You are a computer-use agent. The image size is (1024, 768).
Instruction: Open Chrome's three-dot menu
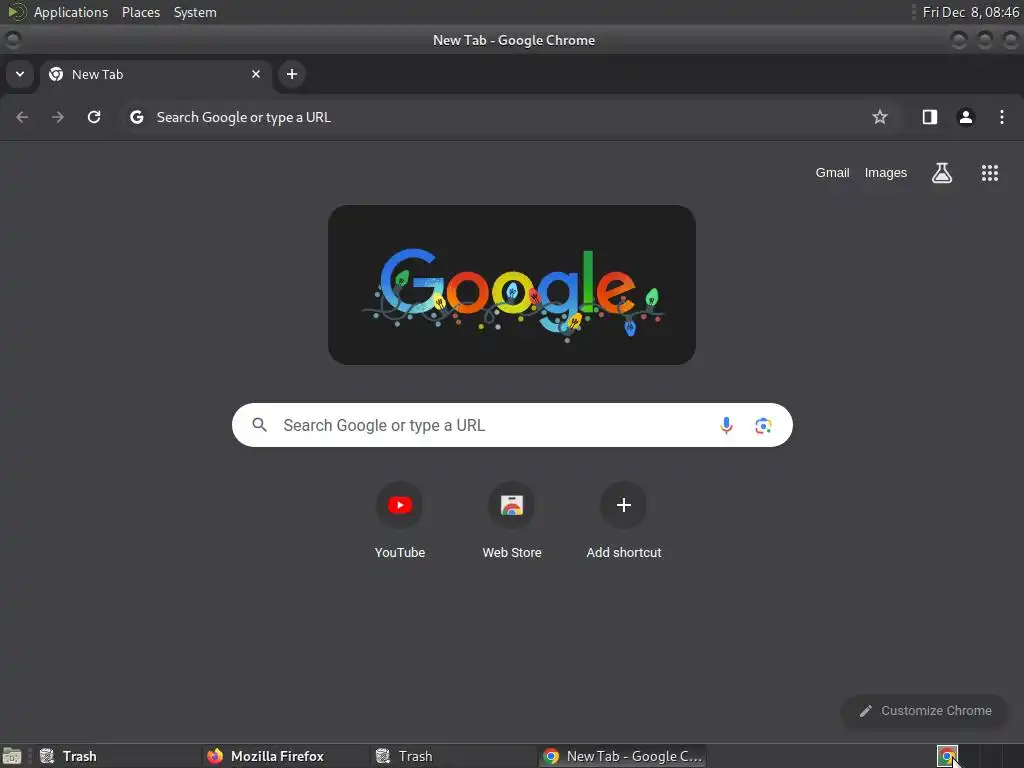(1002, 117)
